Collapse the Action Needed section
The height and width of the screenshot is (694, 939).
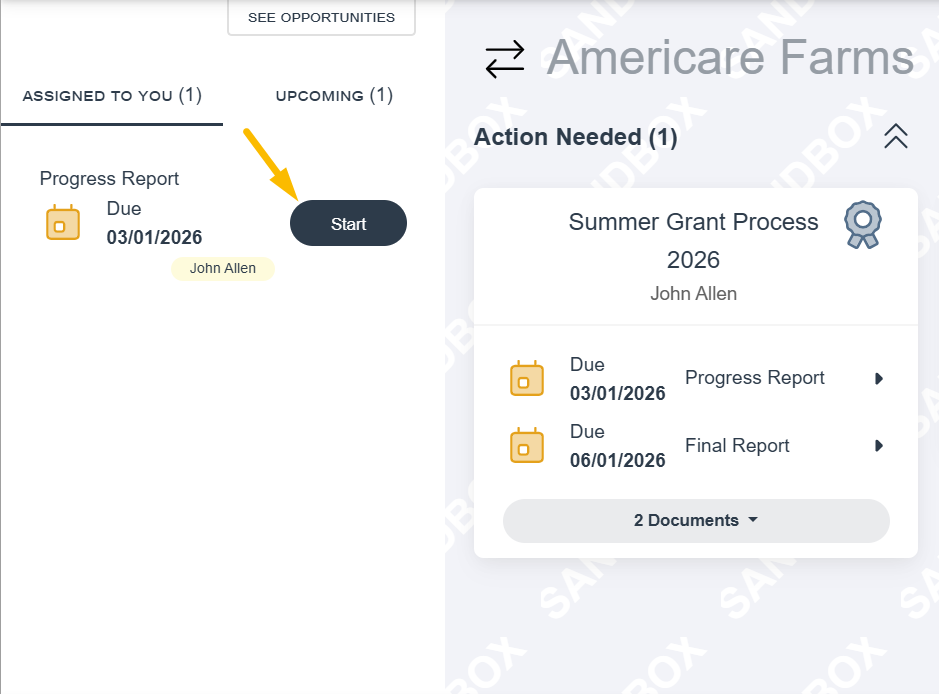point(896,136)
